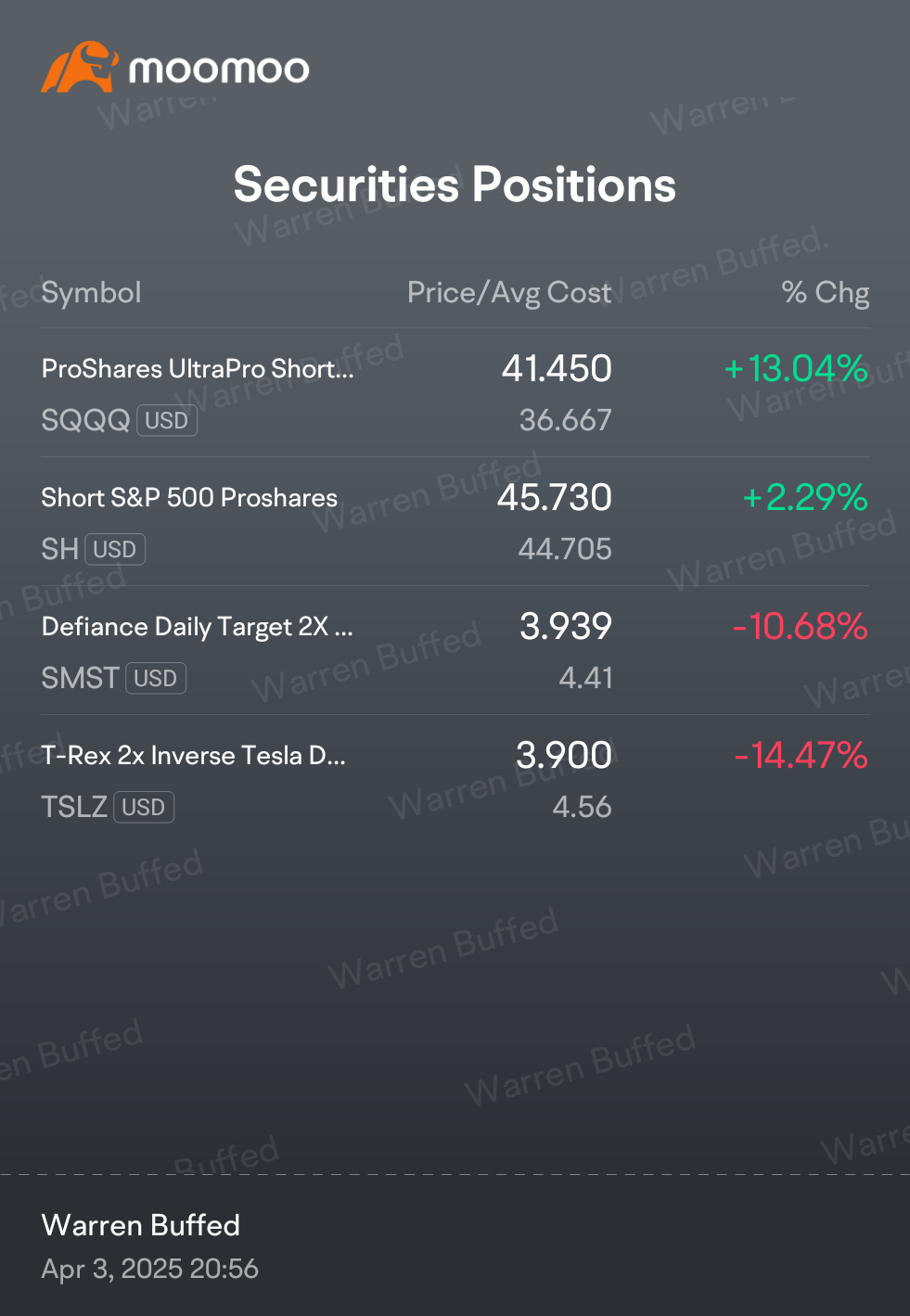
Task: Click the -14.47% change value
Action: pyautogui.click(x=801, y=755)
